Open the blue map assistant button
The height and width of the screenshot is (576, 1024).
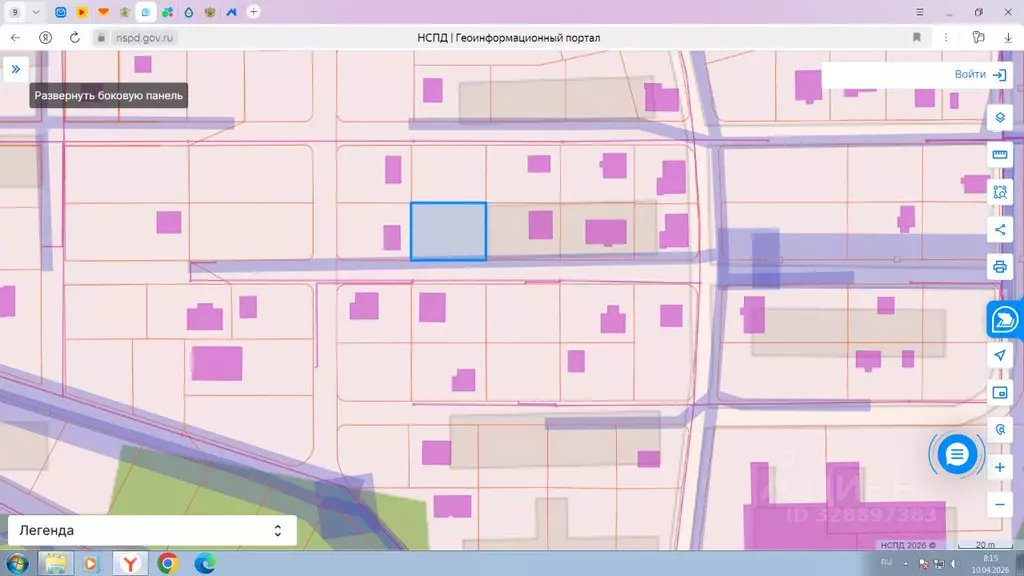(1004, 320)
